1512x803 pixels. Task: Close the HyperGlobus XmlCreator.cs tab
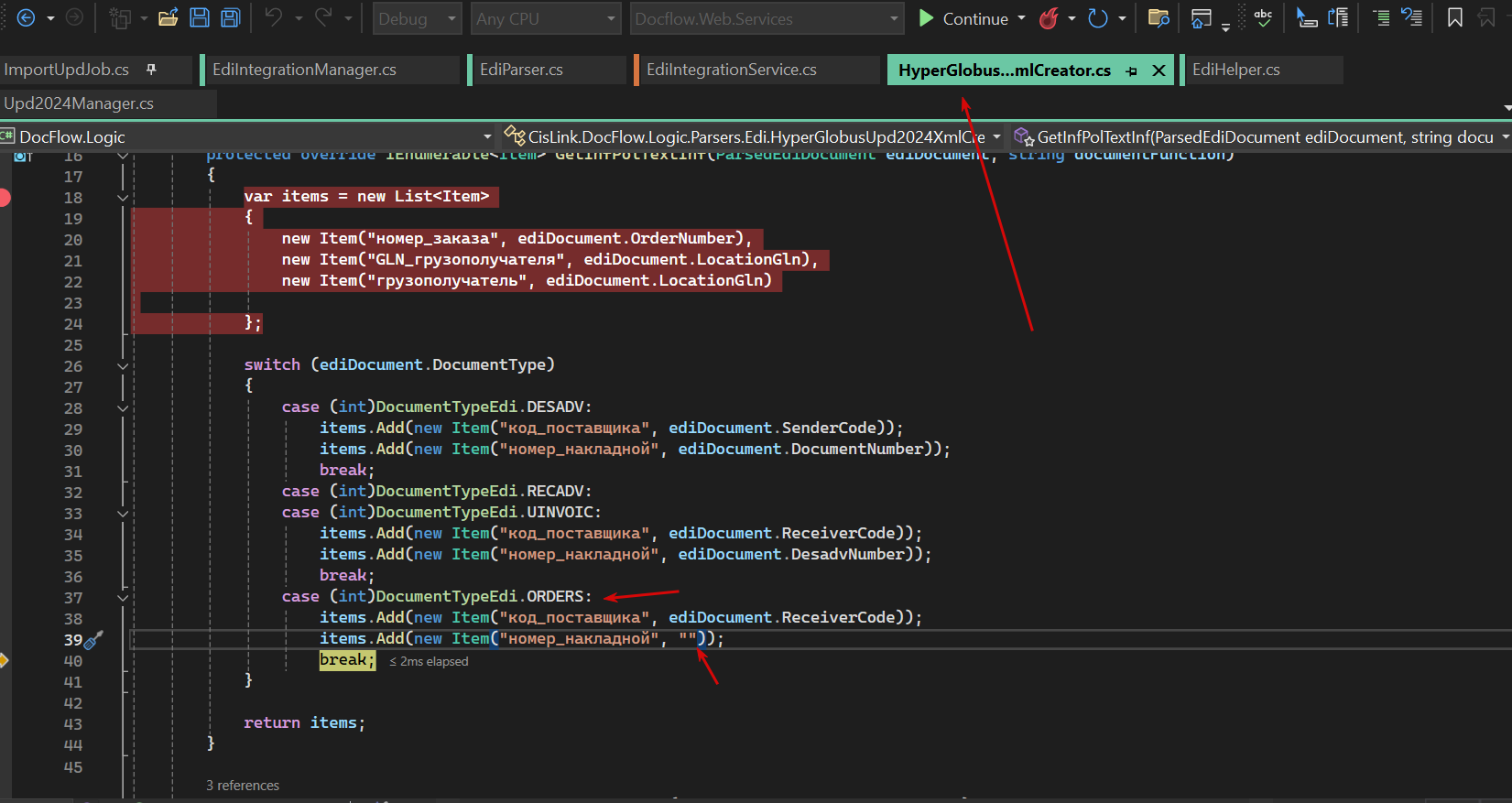tap(1158, 71)
